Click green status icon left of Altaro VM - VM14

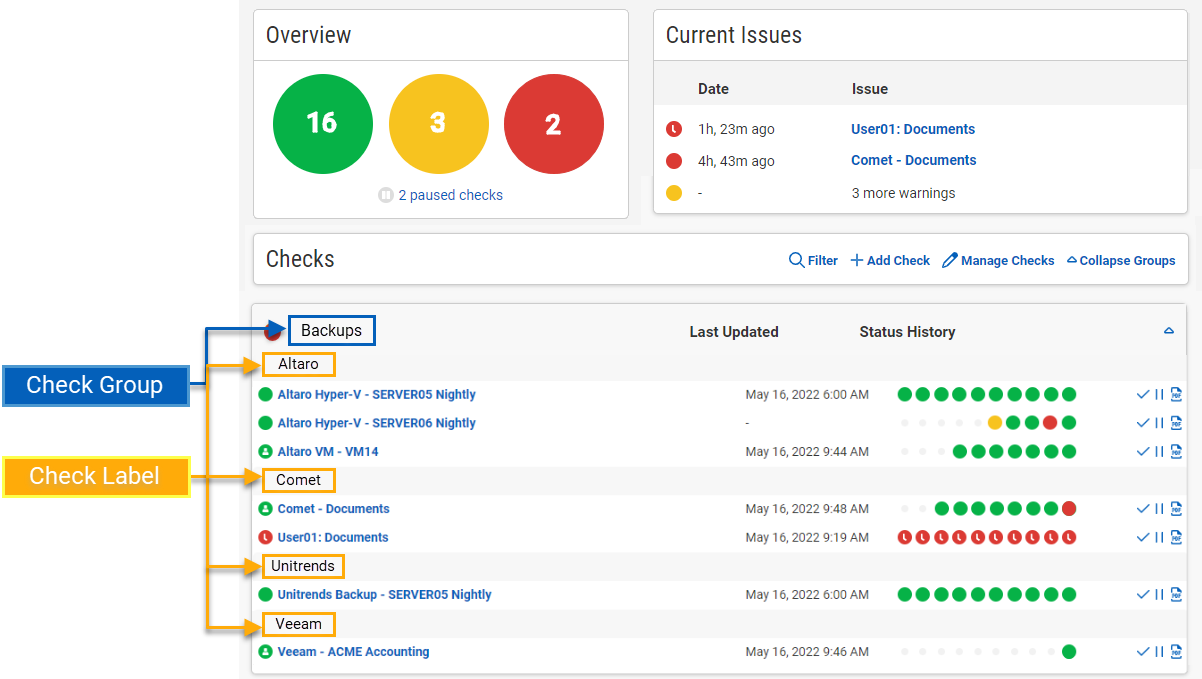click(x=266, y=452)
